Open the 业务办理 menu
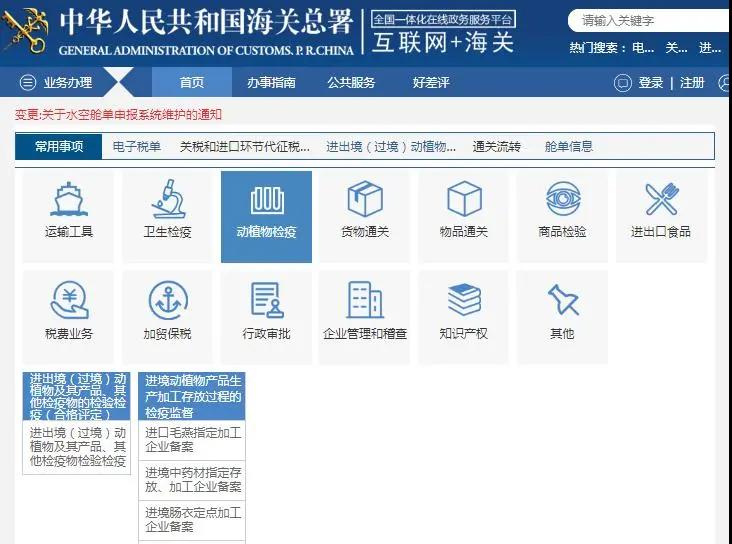 (x=68, y=83)
